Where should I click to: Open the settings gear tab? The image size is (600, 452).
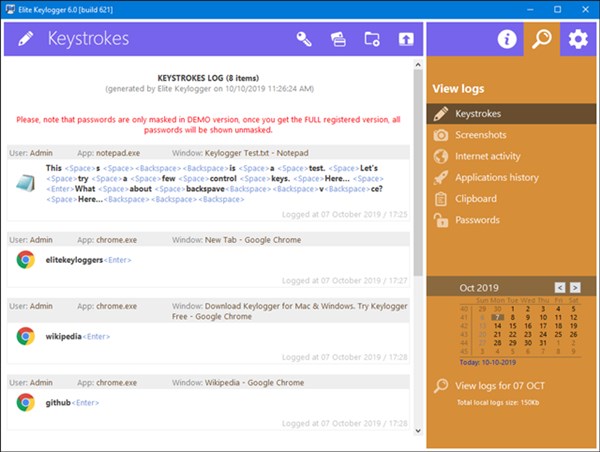(x=578, y=39)
